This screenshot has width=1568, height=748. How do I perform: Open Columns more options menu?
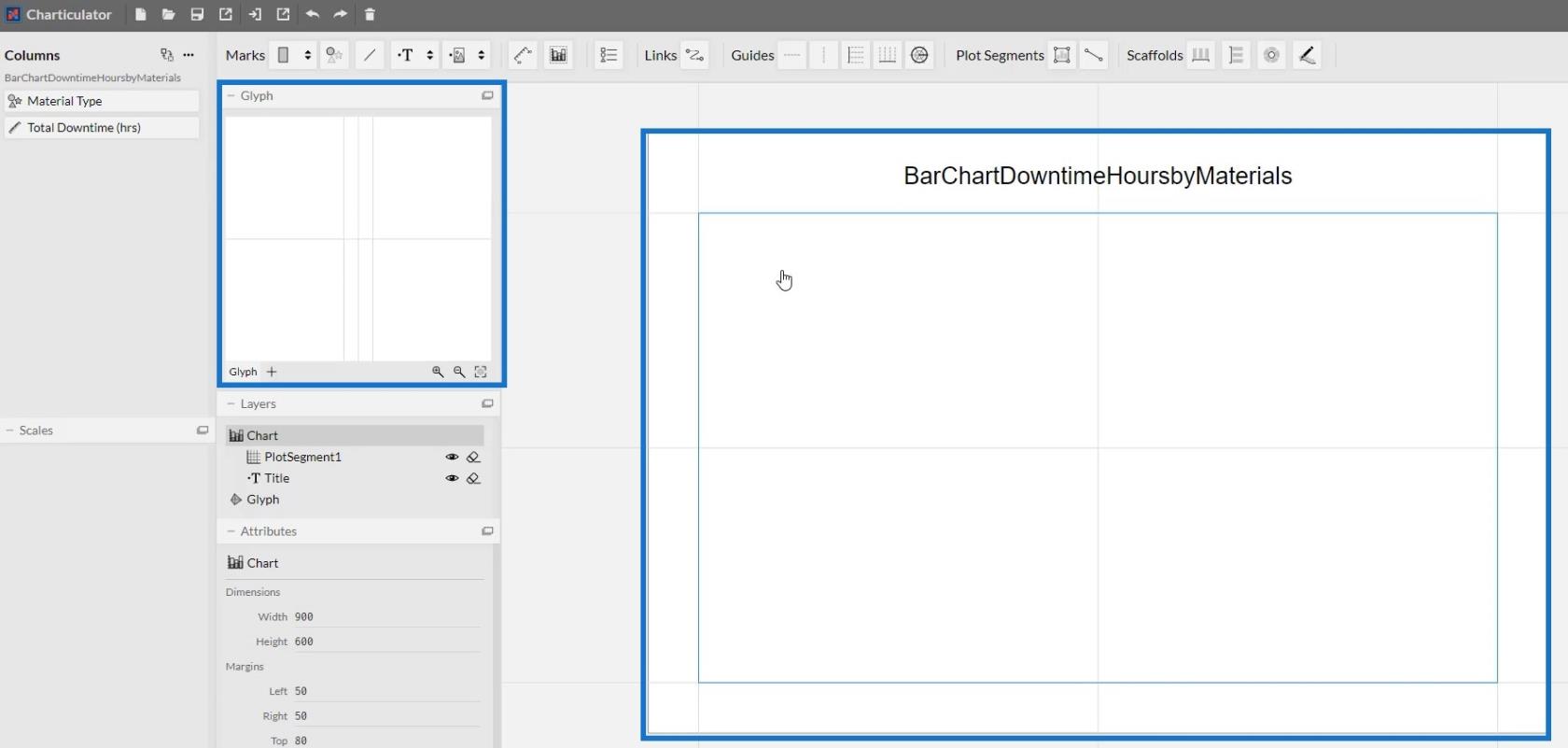(x=189, y=55)
